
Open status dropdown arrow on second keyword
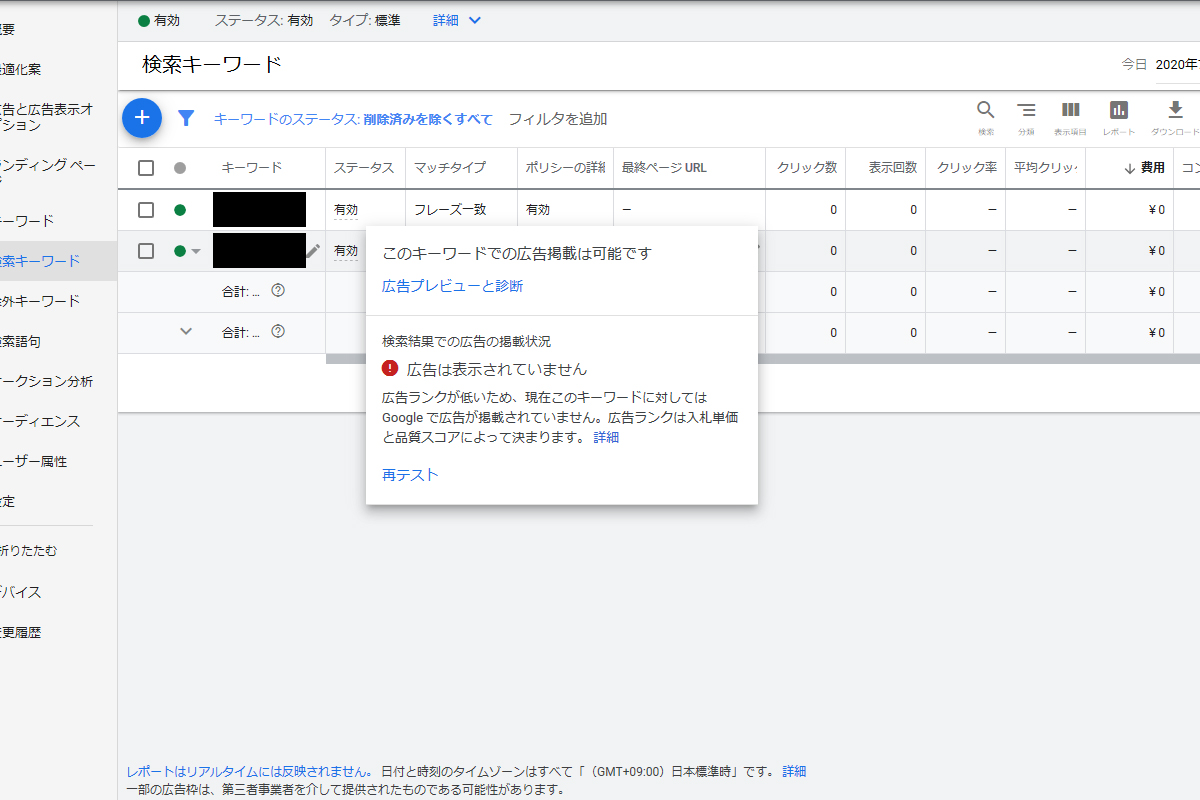[196, 251]
